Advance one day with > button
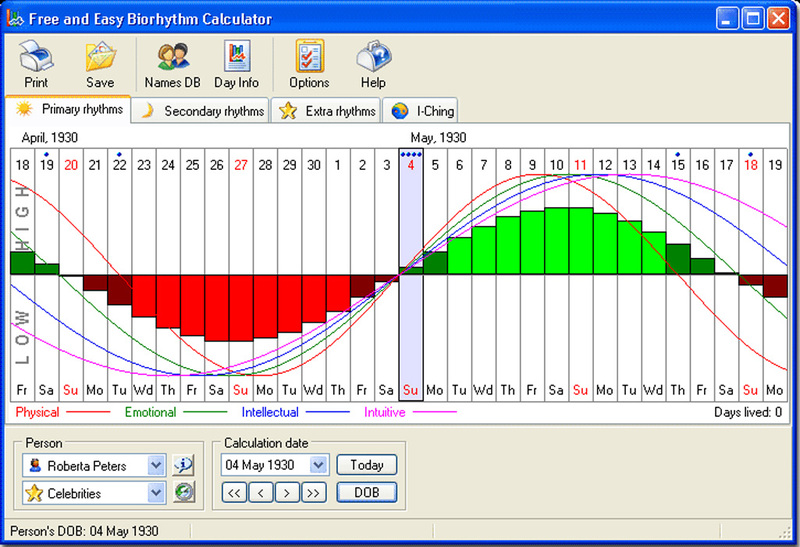 287,493
